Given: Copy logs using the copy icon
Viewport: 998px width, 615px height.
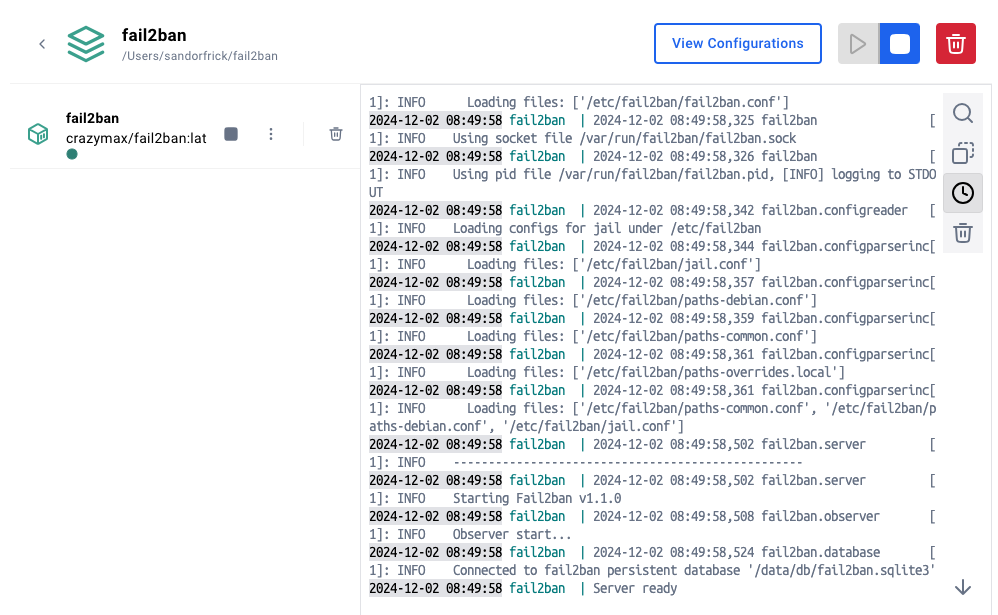Looking at the screenshot, I should click(x=962, y=153).
